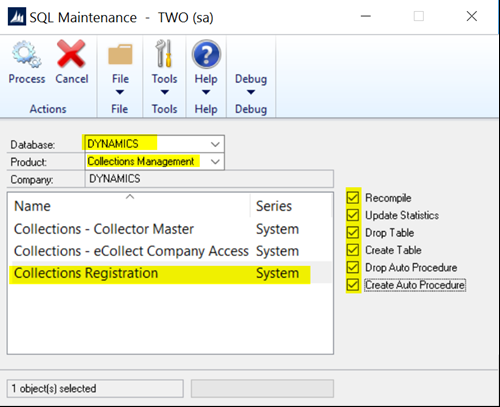
Task: Click the SQL Maintenance title bar app icon
Action: pyautogui.click(x=17, y=17)
